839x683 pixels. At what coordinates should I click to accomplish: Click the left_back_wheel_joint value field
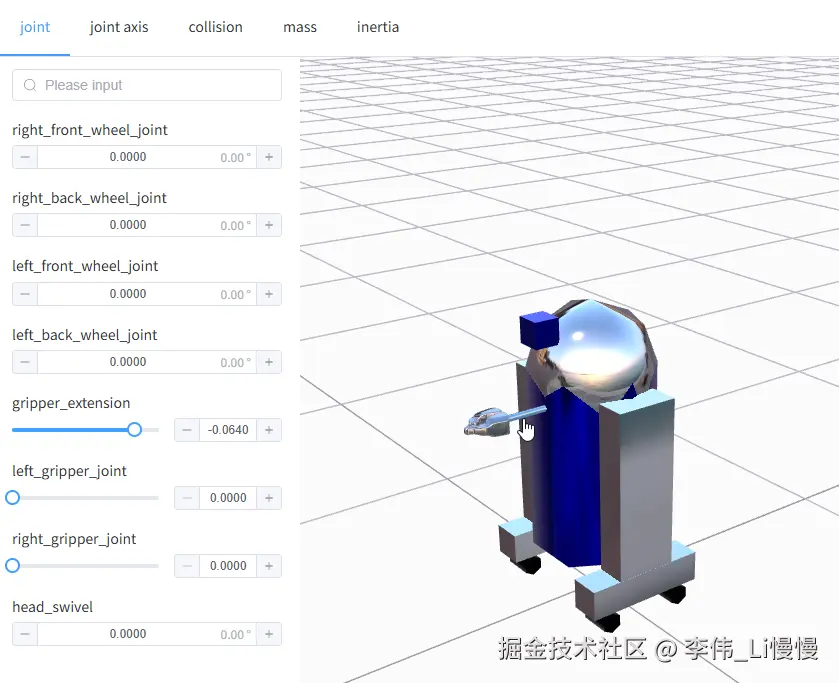(x=147, y=362)
